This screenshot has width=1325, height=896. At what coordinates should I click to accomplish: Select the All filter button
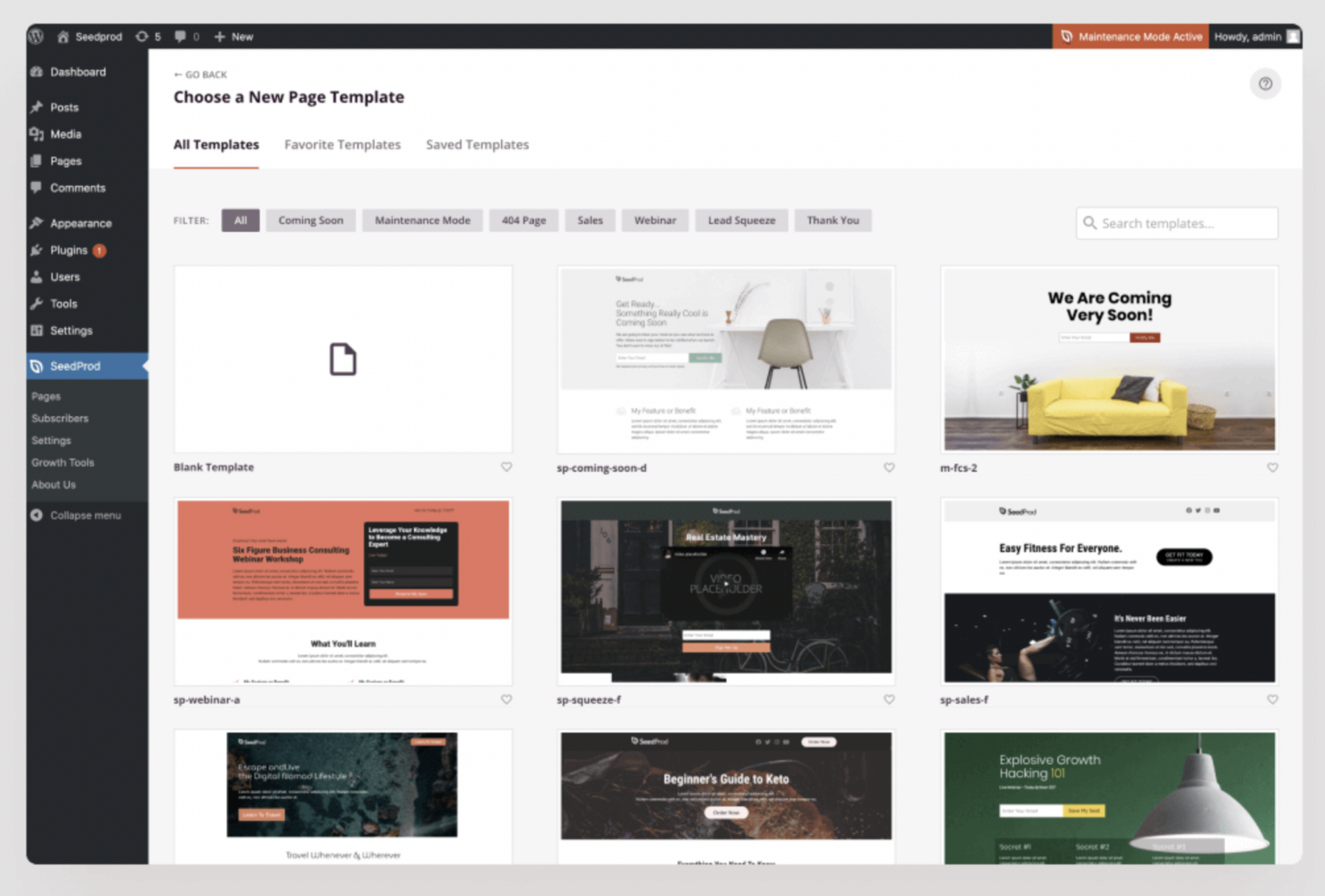click(241, 220)
